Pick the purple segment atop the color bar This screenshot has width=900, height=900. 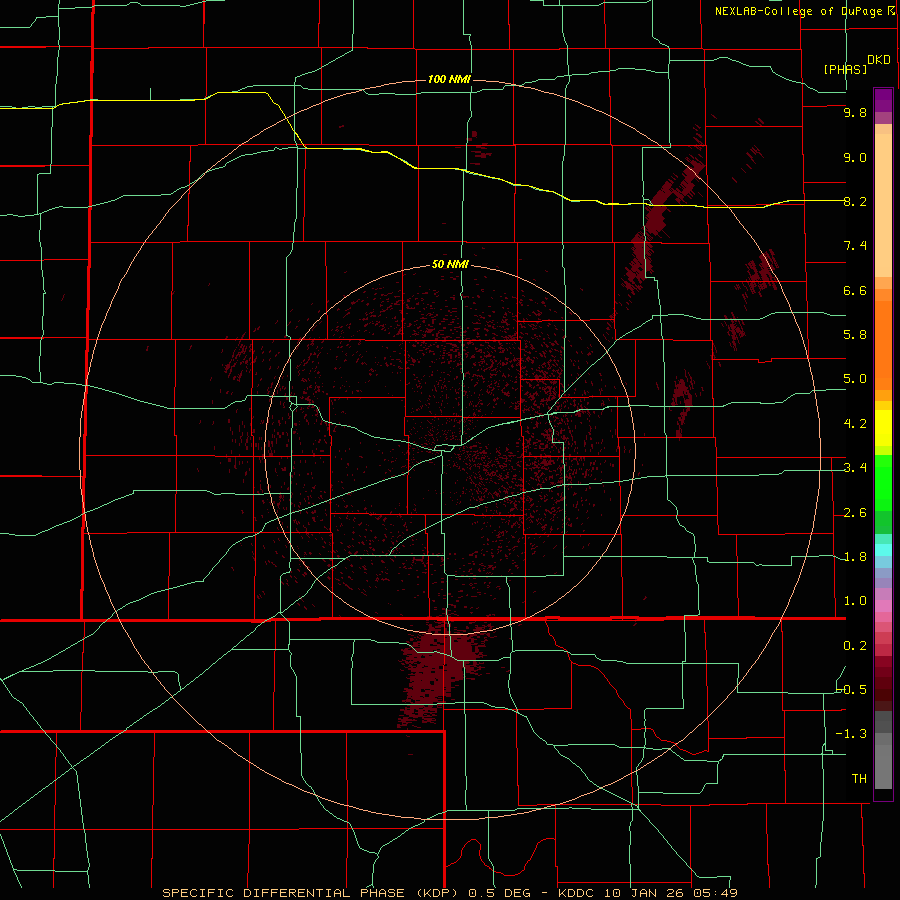(883, 100)
